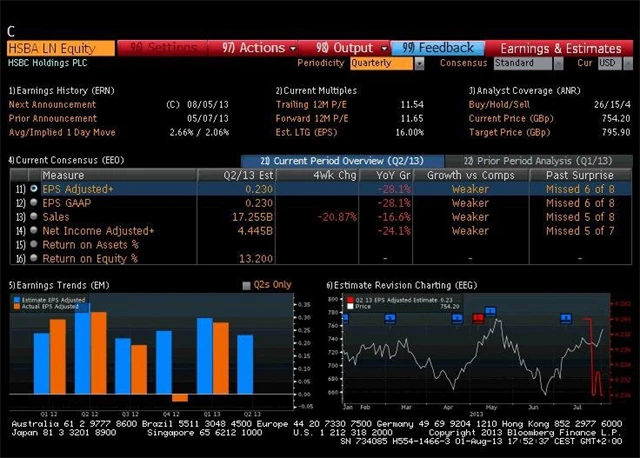Click the Next Announcement date 08/05/13
Image resolution: width=640 pixels, height=458 pixels.
pos(208,104)
